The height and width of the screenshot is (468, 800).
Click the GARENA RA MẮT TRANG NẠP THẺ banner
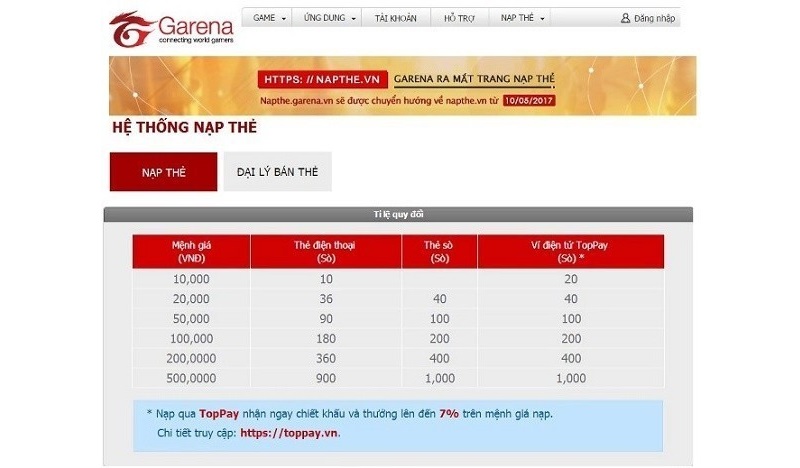[x=474, y=79]
